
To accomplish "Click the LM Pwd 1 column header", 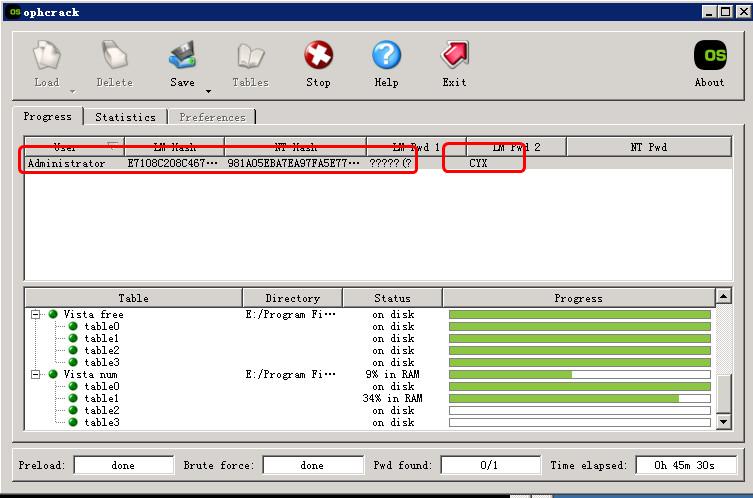I will click(416, 147).
